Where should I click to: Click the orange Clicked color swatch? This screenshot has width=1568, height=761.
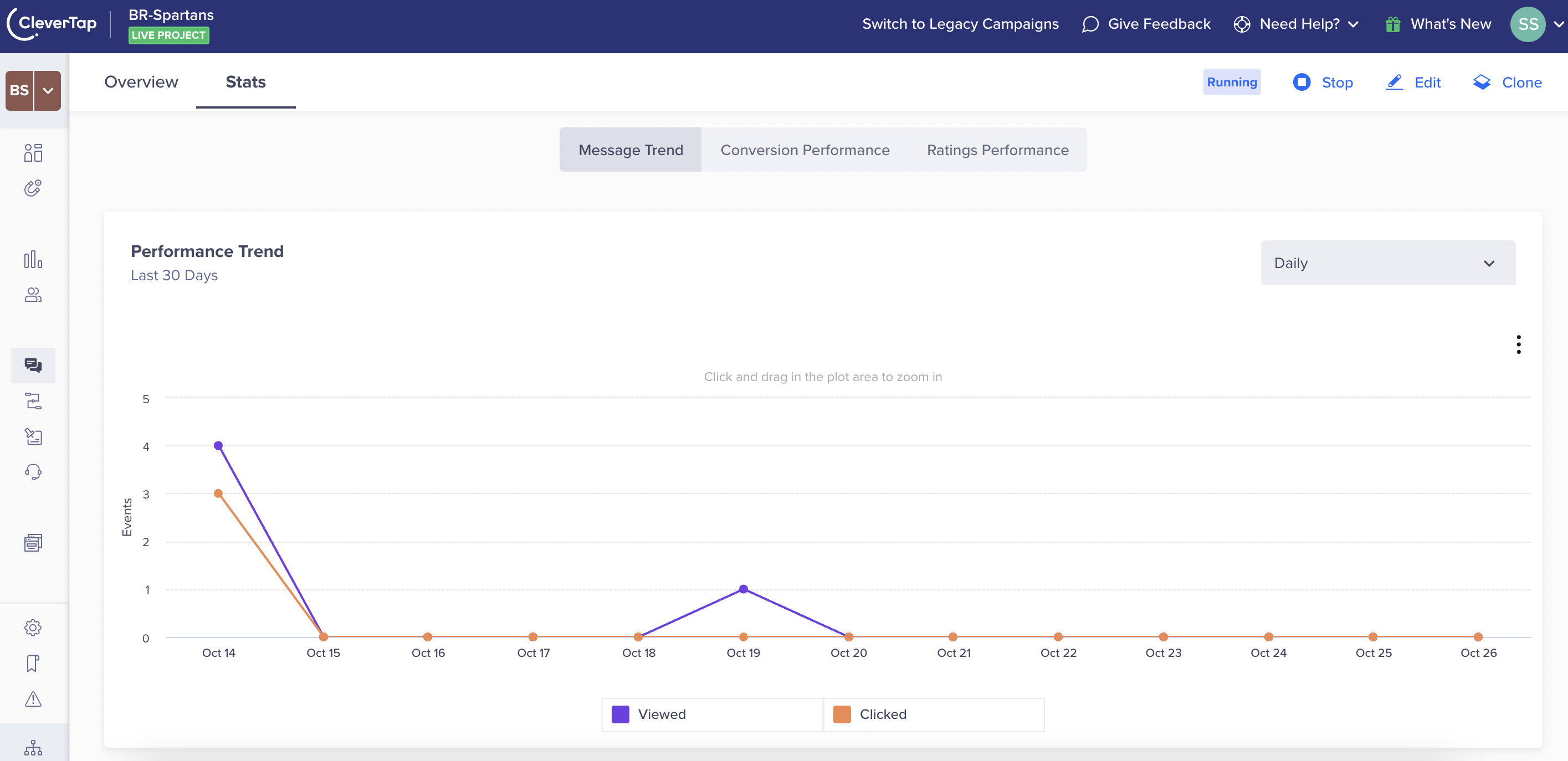(842, 714)
